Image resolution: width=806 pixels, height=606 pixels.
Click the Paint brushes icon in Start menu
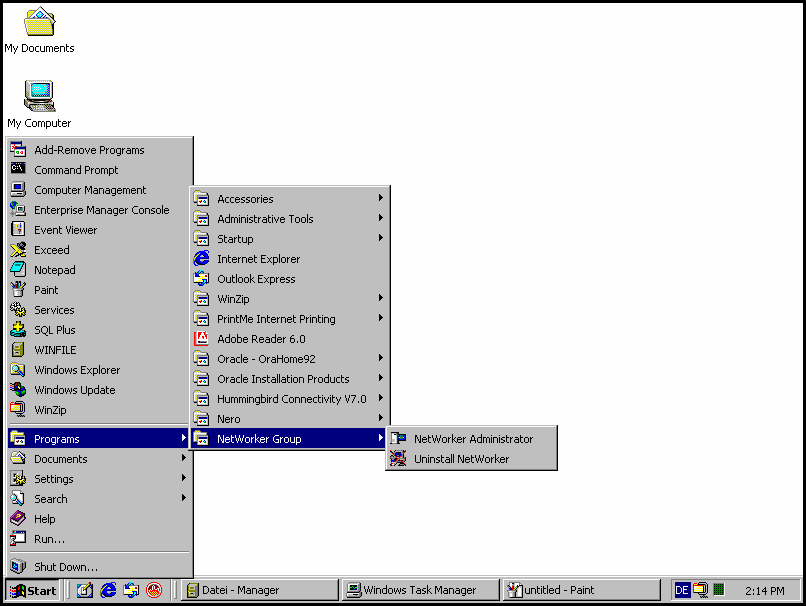coord(18,289)
